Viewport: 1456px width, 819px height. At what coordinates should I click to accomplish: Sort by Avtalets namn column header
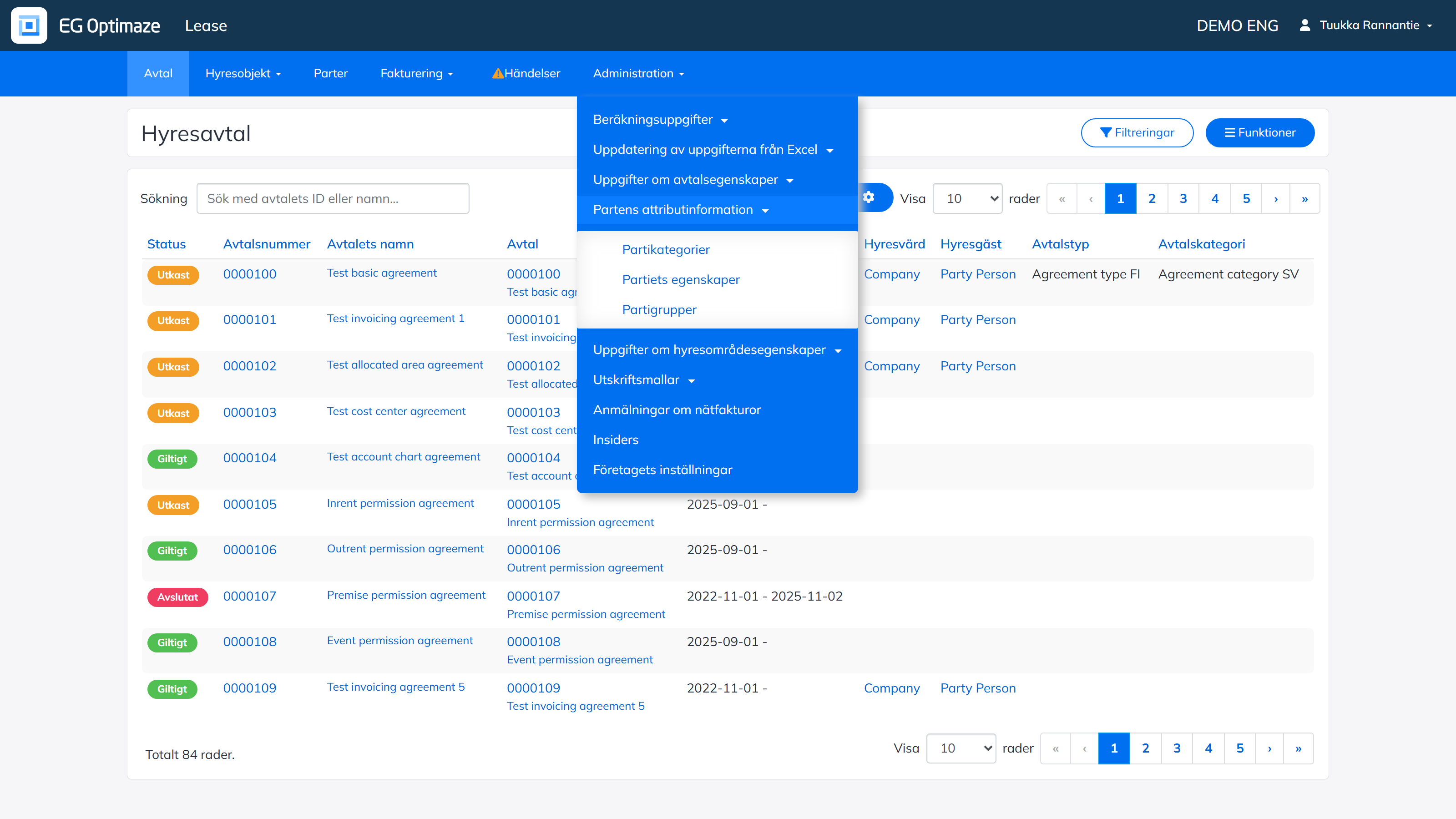click(370, 244)
